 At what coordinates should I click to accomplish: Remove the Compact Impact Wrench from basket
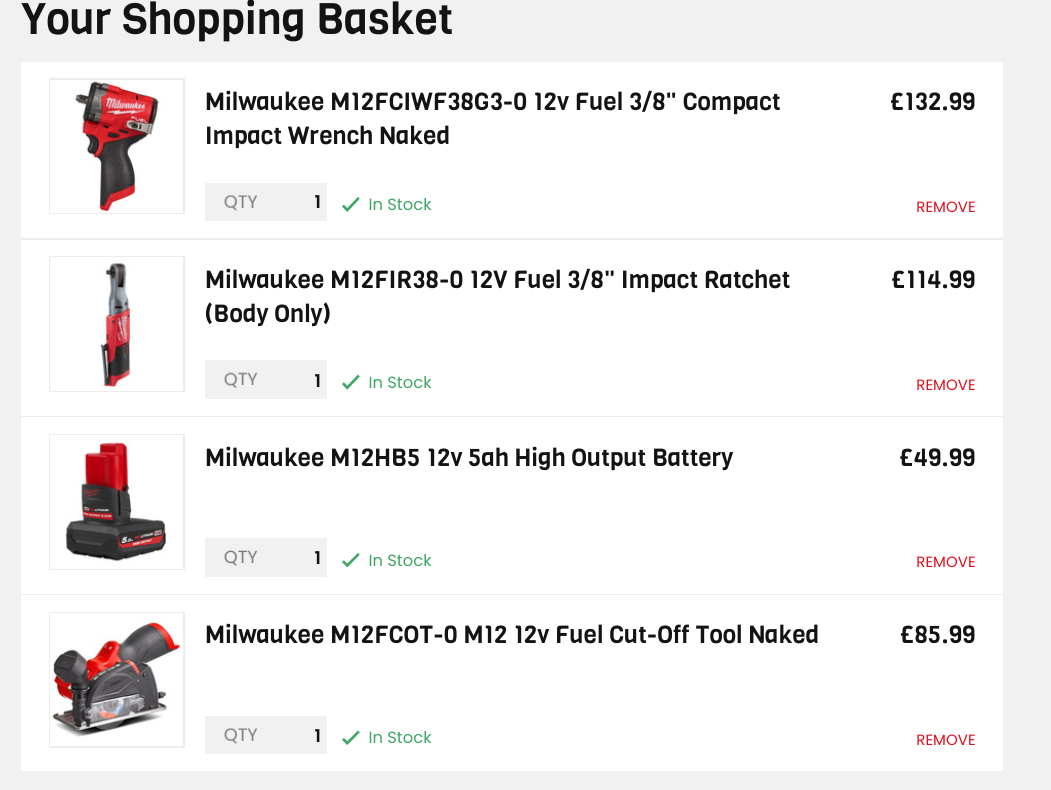click(945, 207)
